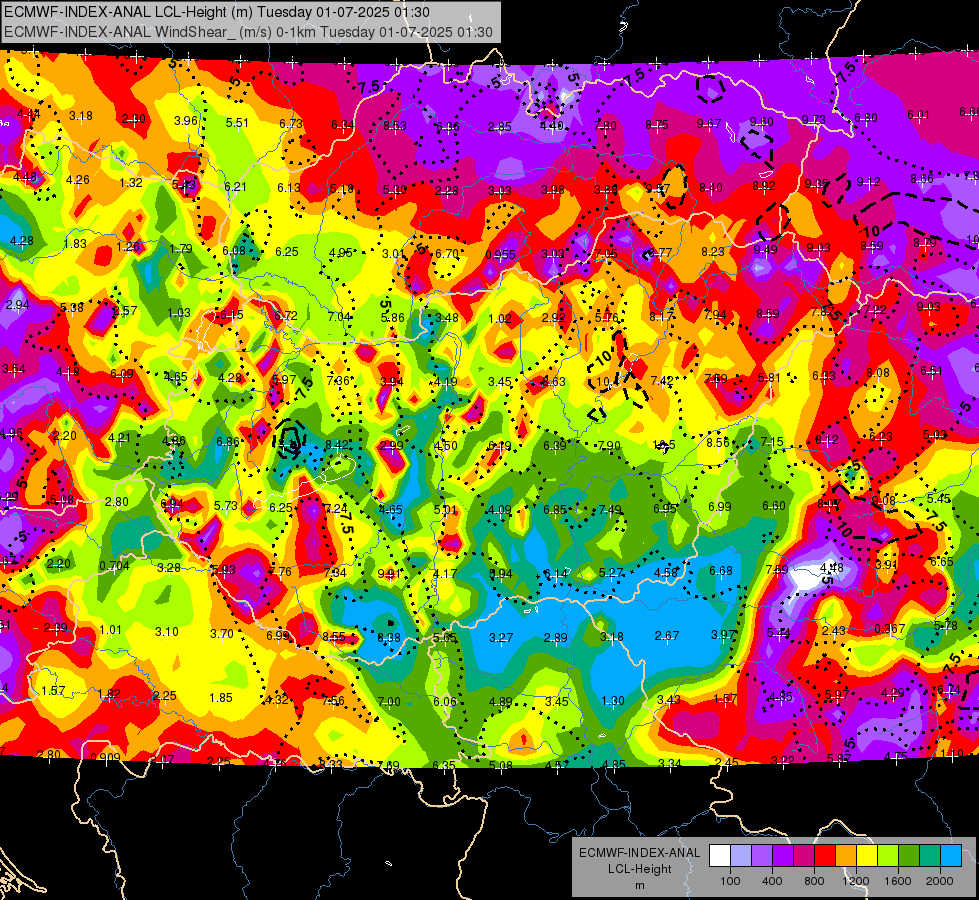
Task: Click the wind shear value '3.27'
Action: (x=501, y=638)
